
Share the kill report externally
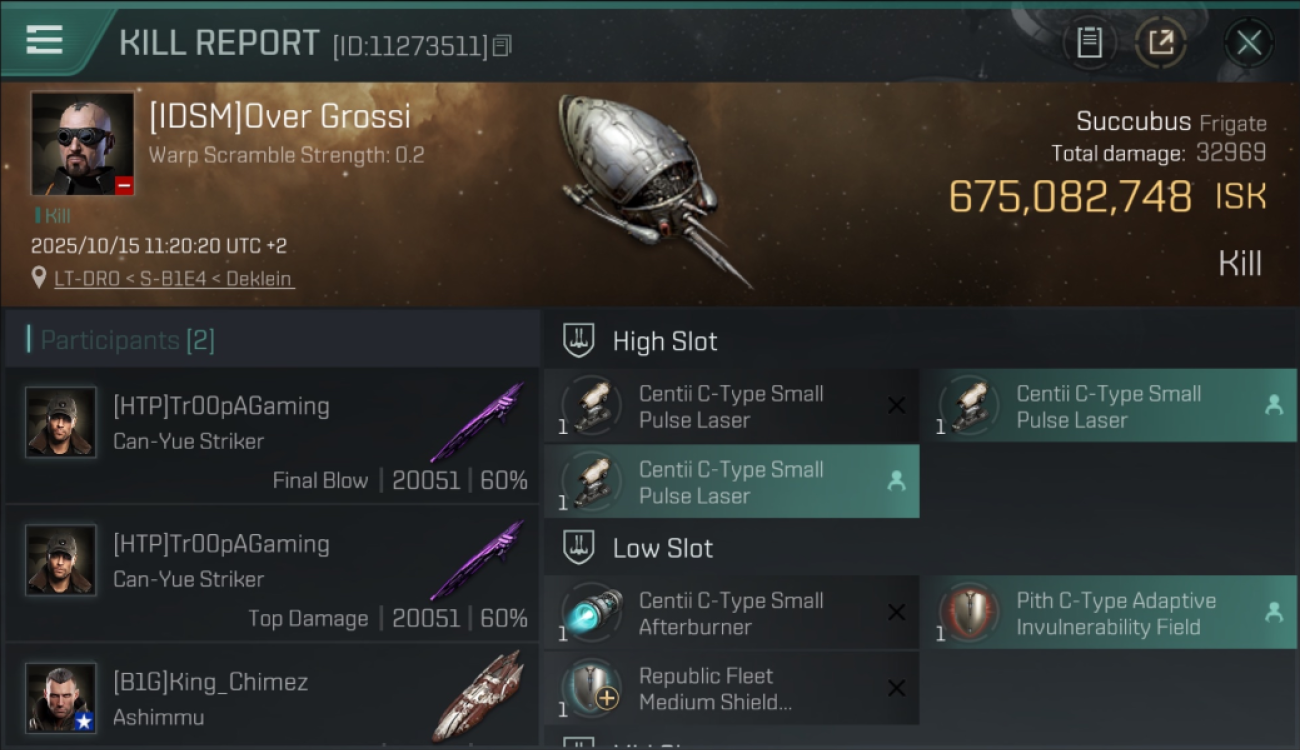[1161, 42]
